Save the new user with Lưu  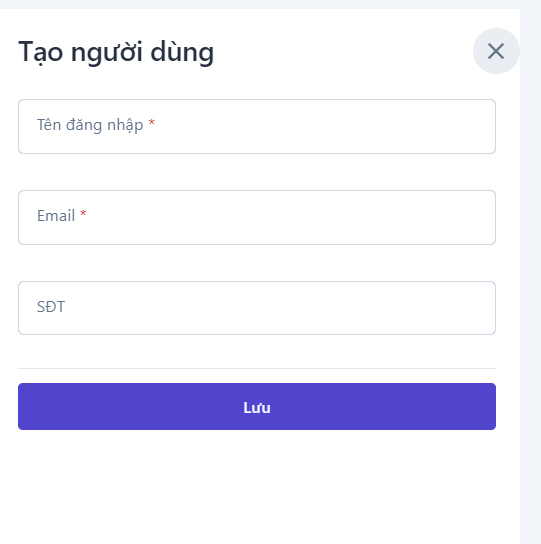257,406
